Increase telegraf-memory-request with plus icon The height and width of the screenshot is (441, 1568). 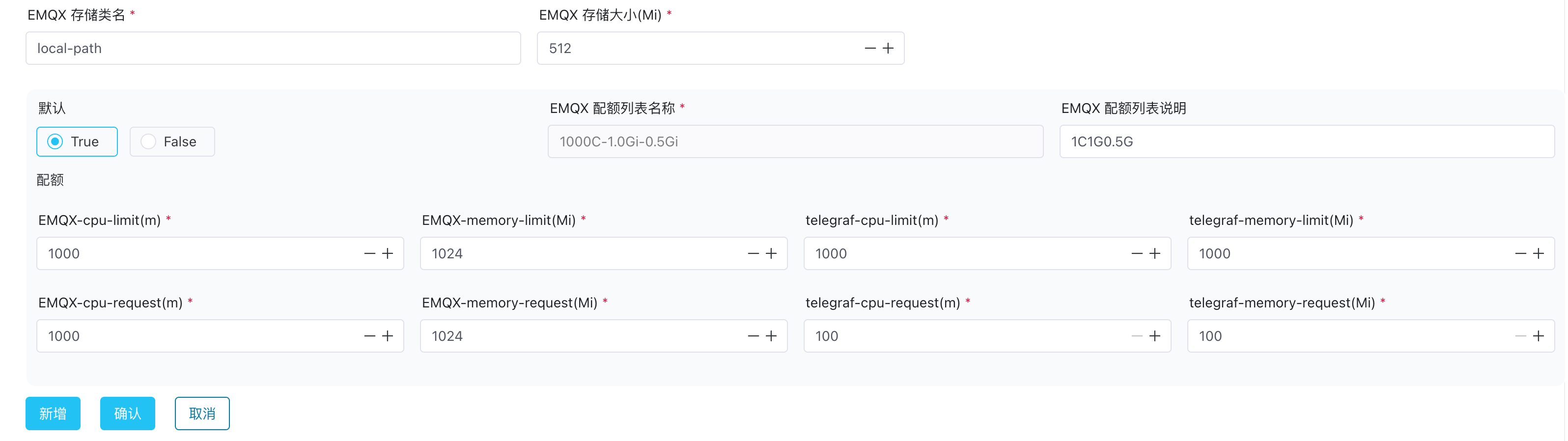click(x=1538, y=336)
